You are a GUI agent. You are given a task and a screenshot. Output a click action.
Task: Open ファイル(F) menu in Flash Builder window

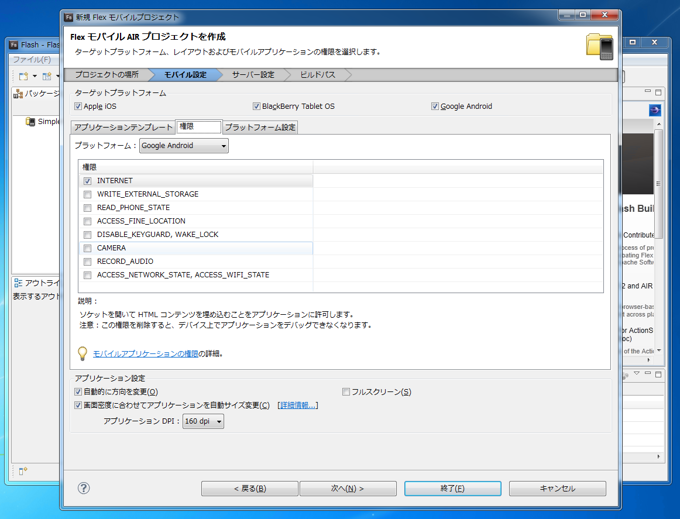point(32,59)
